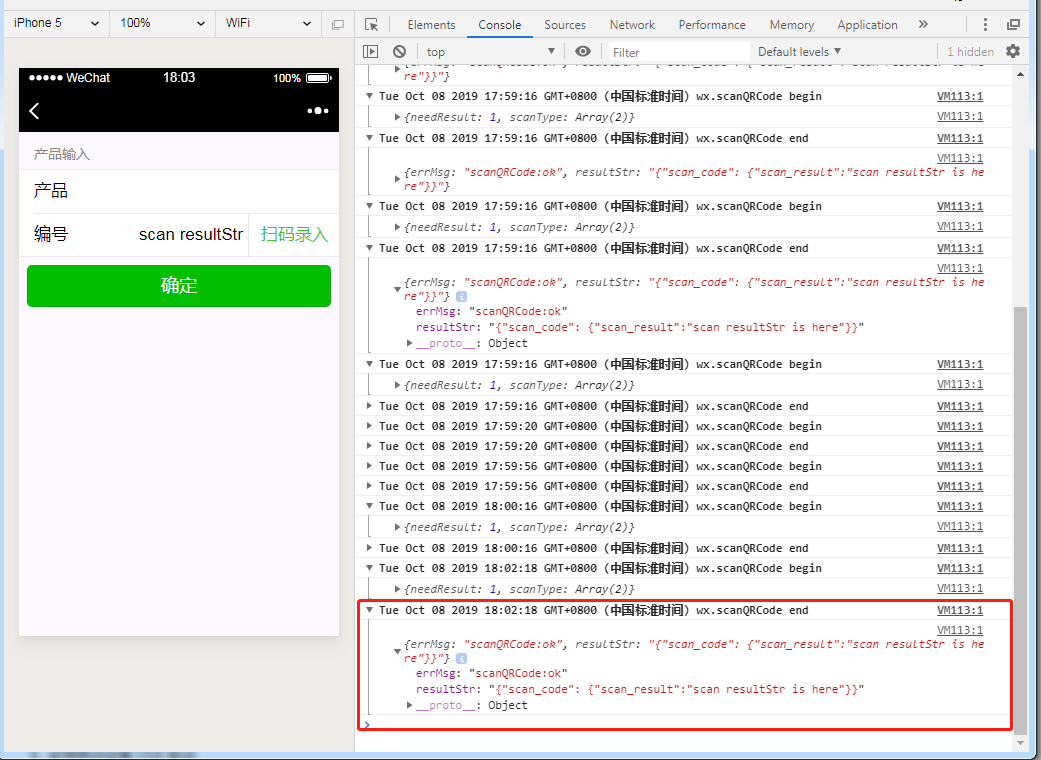Open the iPhone 5 device dropdown
Viewport: 1041px width, 760px height.
(56, 23)
